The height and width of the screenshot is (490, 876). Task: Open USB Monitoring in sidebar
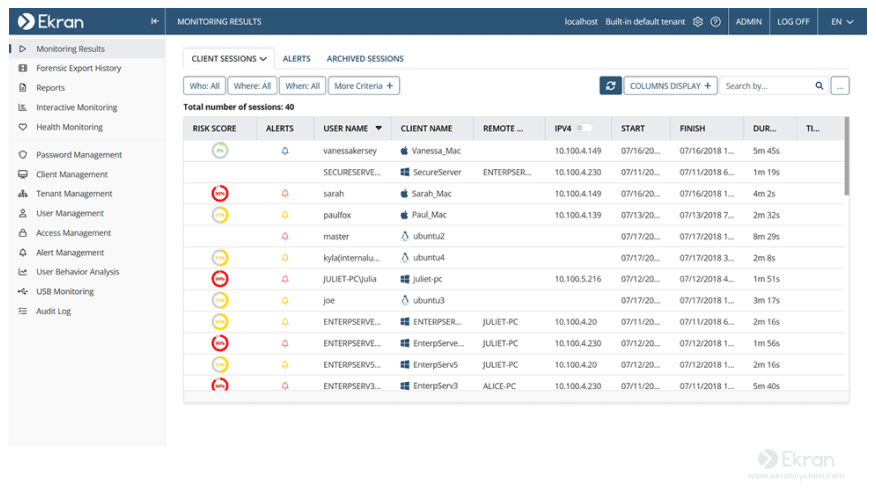click(x=65, y=292)
